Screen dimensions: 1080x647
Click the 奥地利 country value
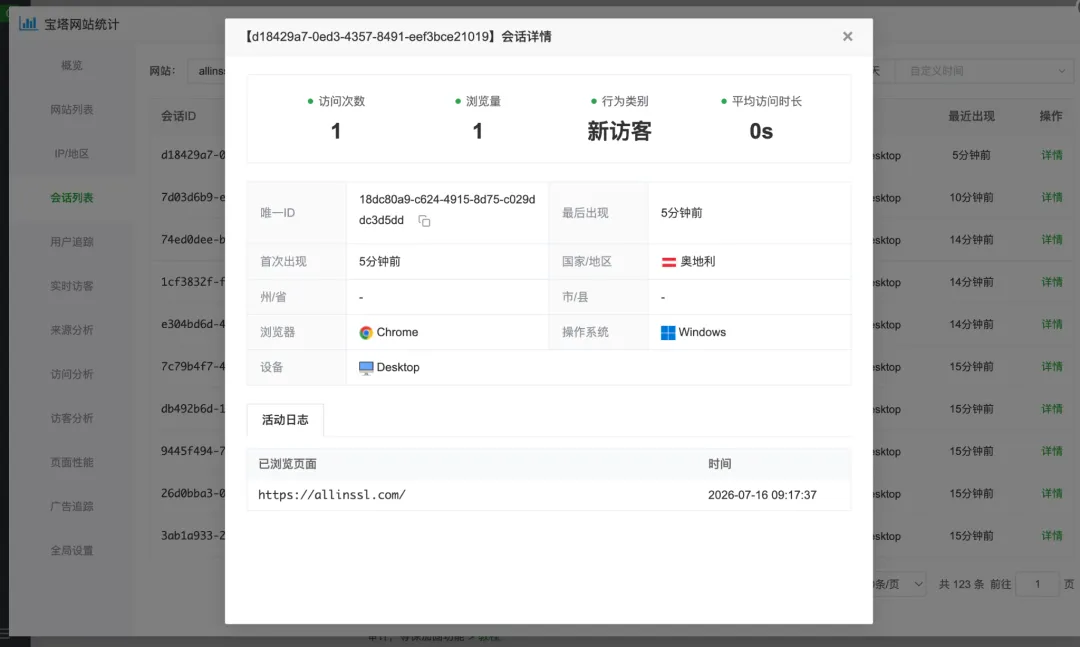(x=698, y=262)
